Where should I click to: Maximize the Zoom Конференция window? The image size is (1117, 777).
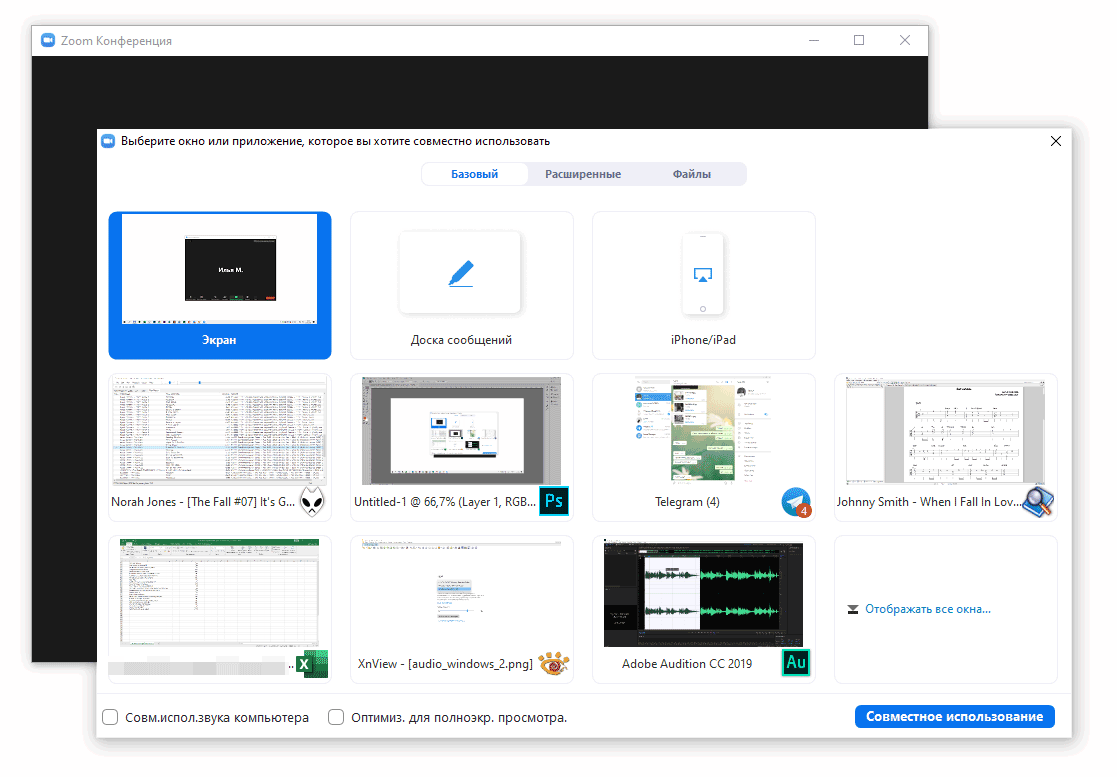coord(859,41)
